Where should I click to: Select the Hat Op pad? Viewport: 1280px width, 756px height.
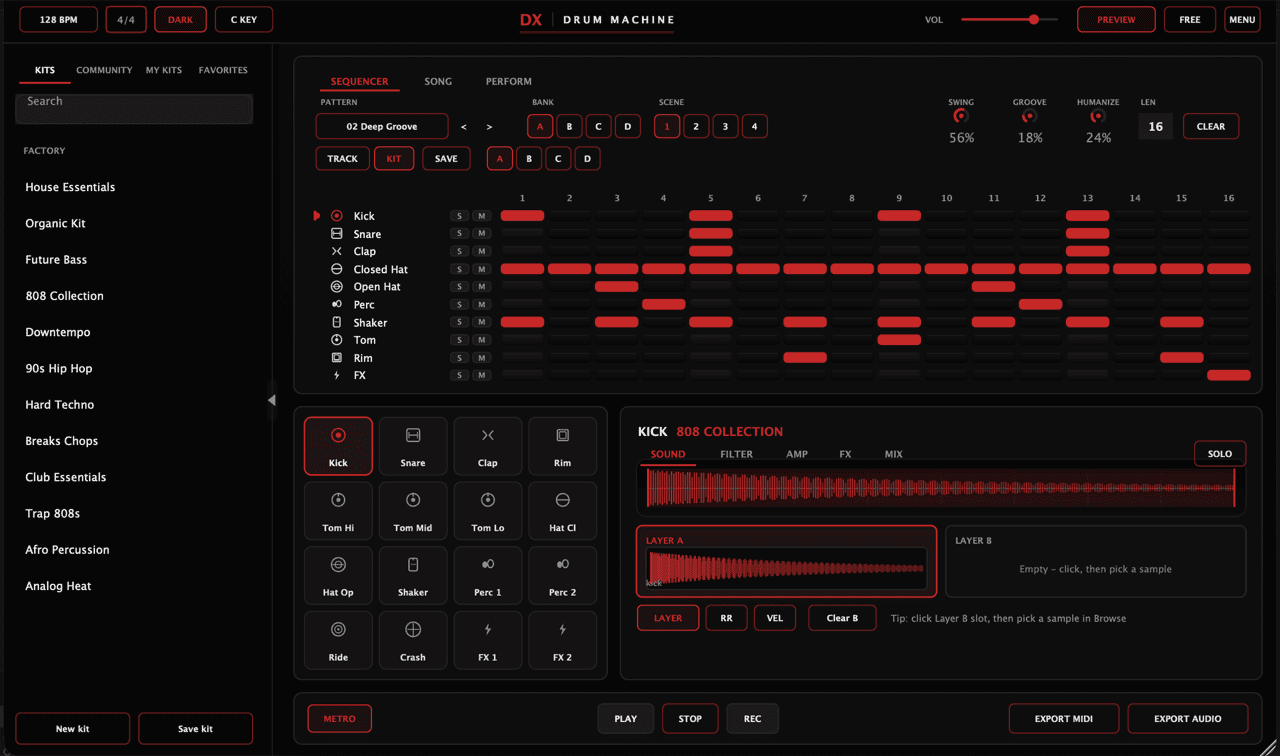click(338, 575)
